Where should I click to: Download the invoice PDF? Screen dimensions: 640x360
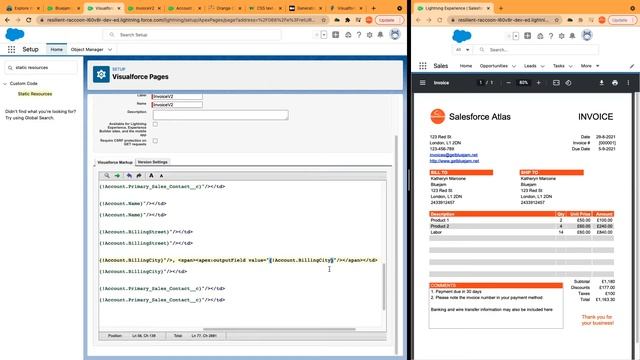coord(602,83)
